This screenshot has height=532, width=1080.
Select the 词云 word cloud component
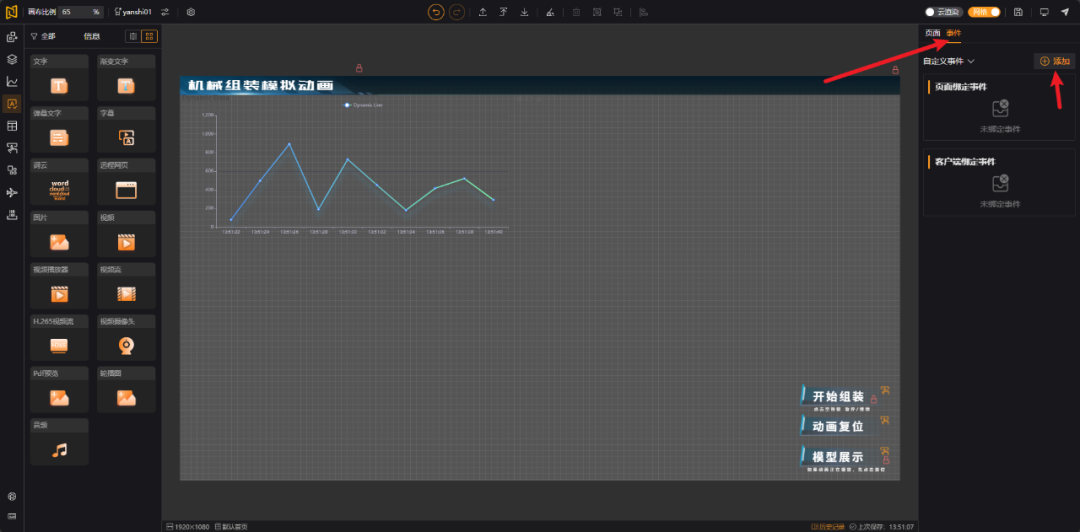tap(59, 181)
